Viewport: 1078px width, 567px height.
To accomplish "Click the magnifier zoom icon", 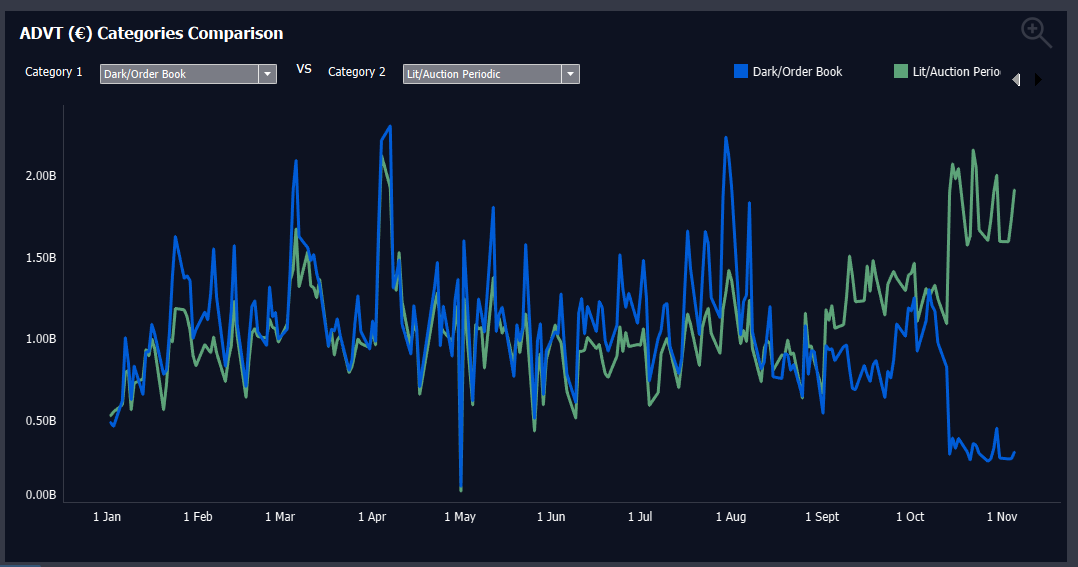I will pyautogui.click(x=1036, y=33).
